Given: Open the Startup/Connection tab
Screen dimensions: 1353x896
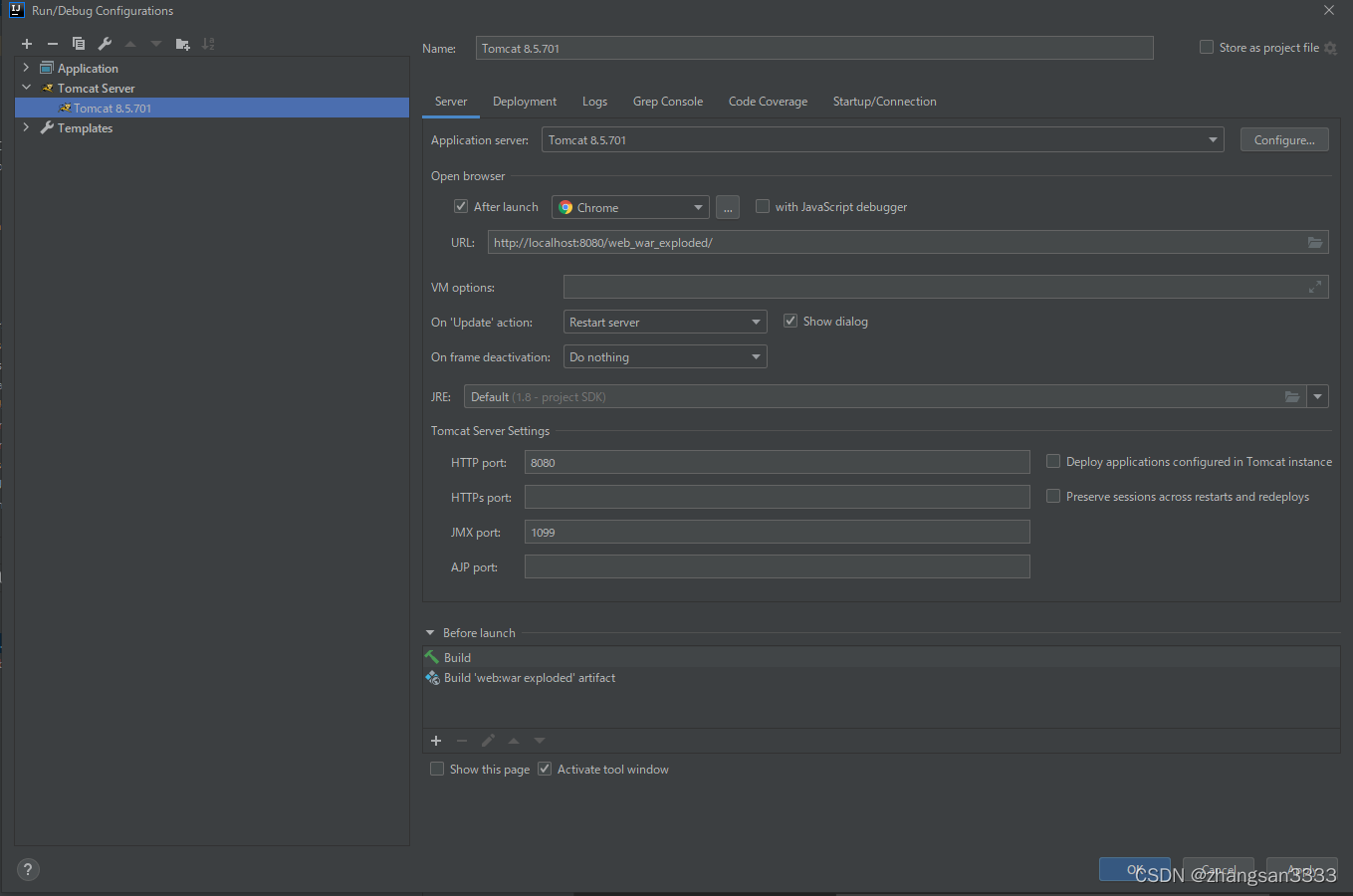Looking at the screenshot, I should pos(885,102).
